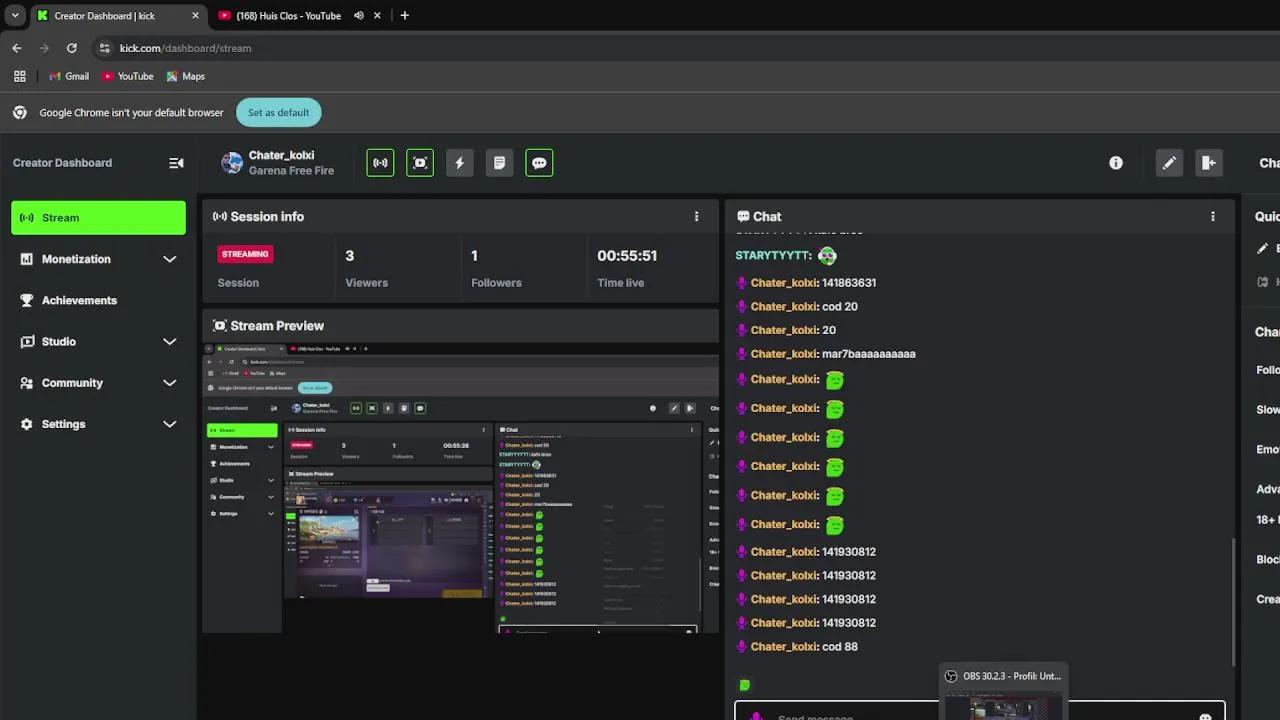This screenshot has height=720, width=1280.
Task: Open the Achievements sidebar item
Action: [x=98, y=300]
